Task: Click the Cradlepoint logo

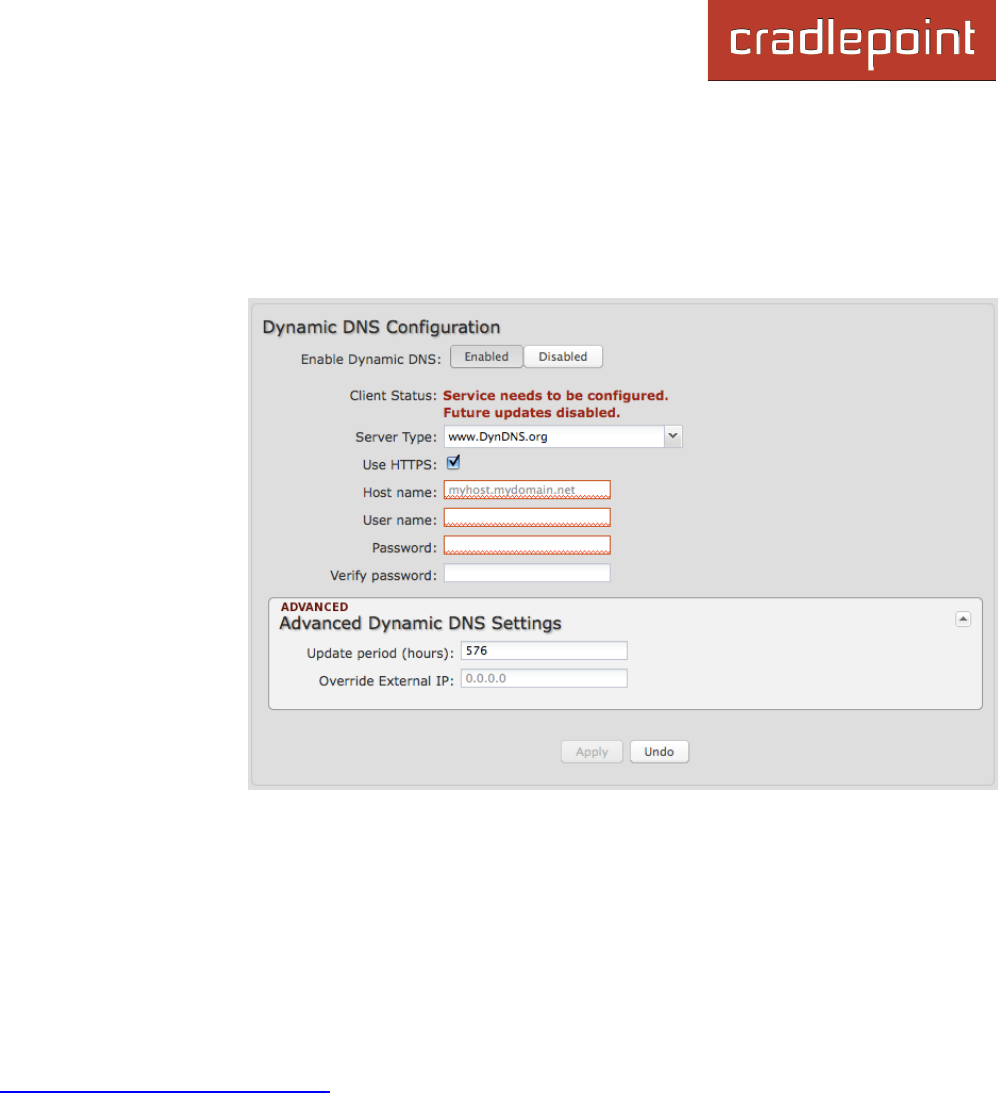Action: pyautogui.click(x=851, y=40)
